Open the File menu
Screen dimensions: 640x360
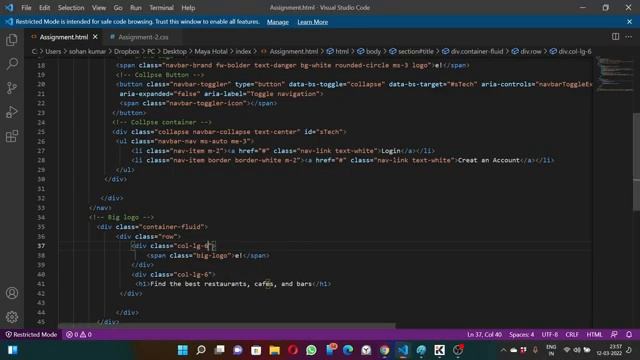(x=26, y=7)
